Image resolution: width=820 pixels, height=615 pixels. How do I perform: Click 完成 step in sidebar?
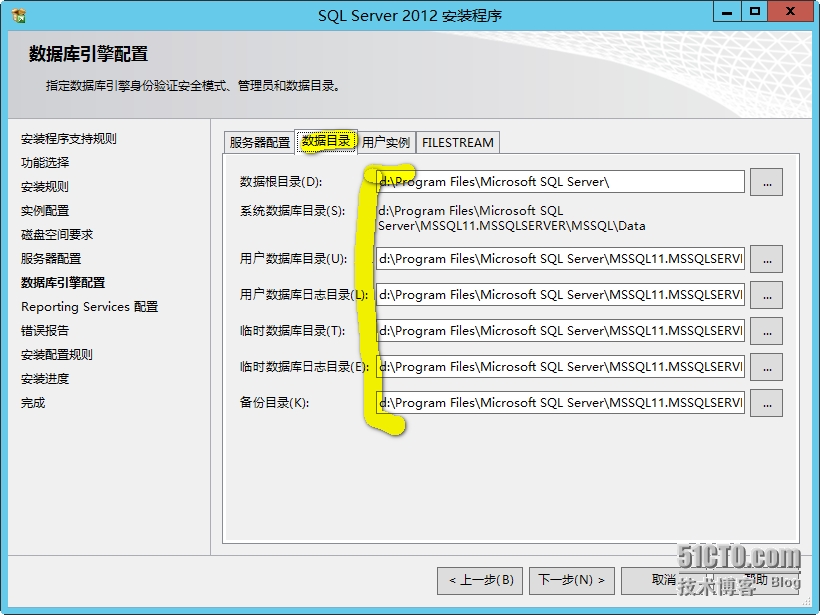[33, 403]
